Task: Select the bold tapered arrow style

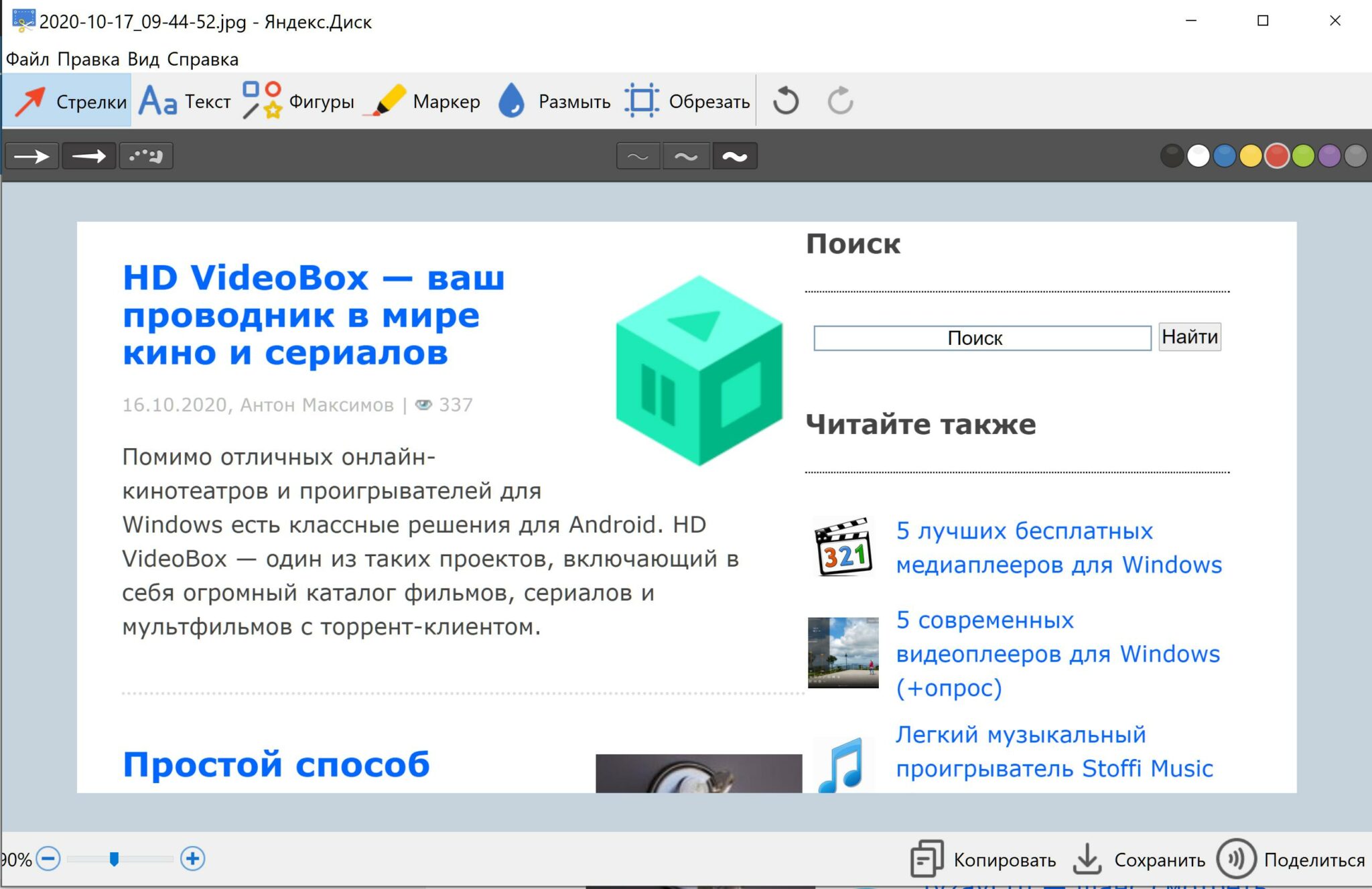Action: 89,156
